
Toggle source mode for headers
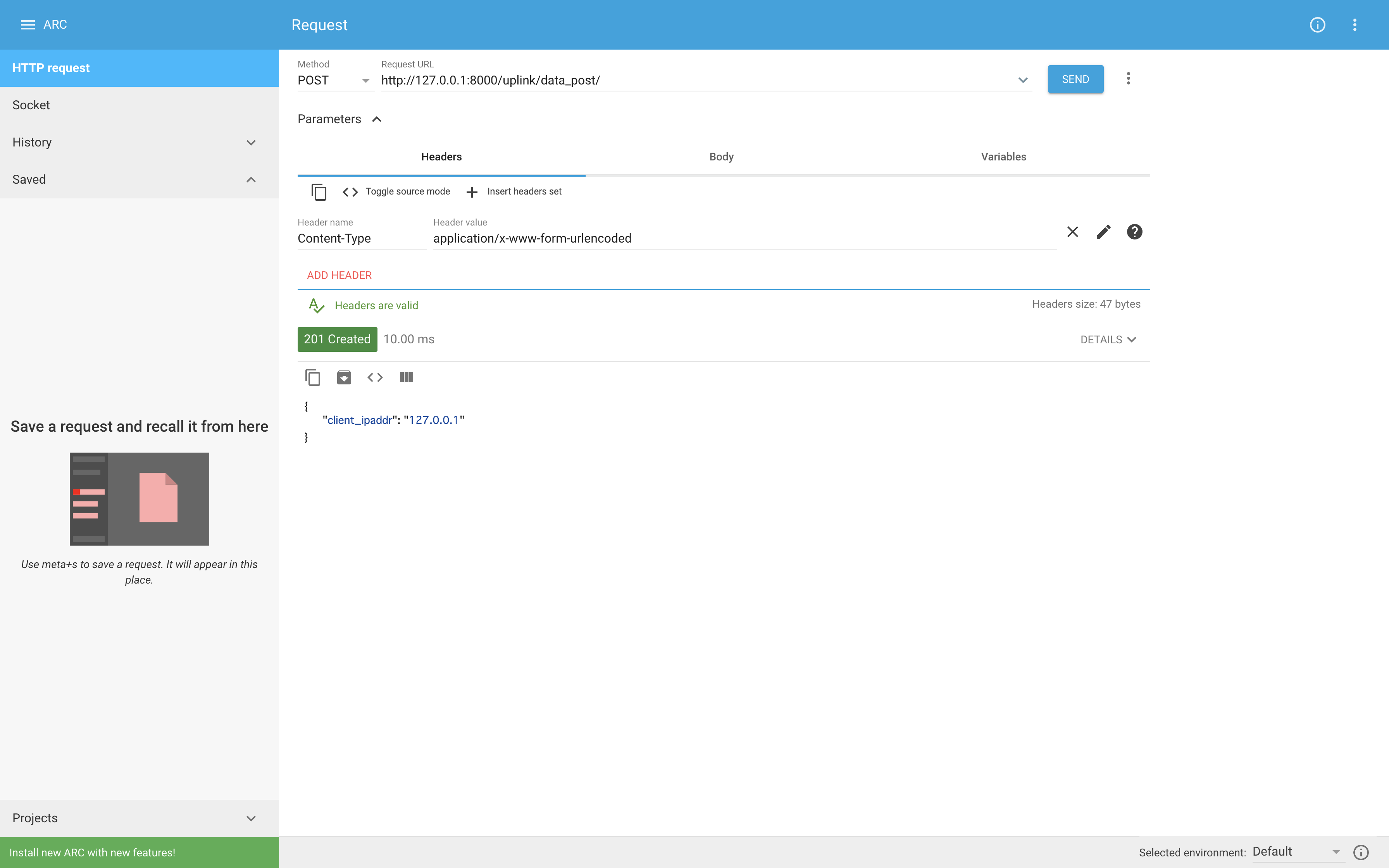[396, 192]
